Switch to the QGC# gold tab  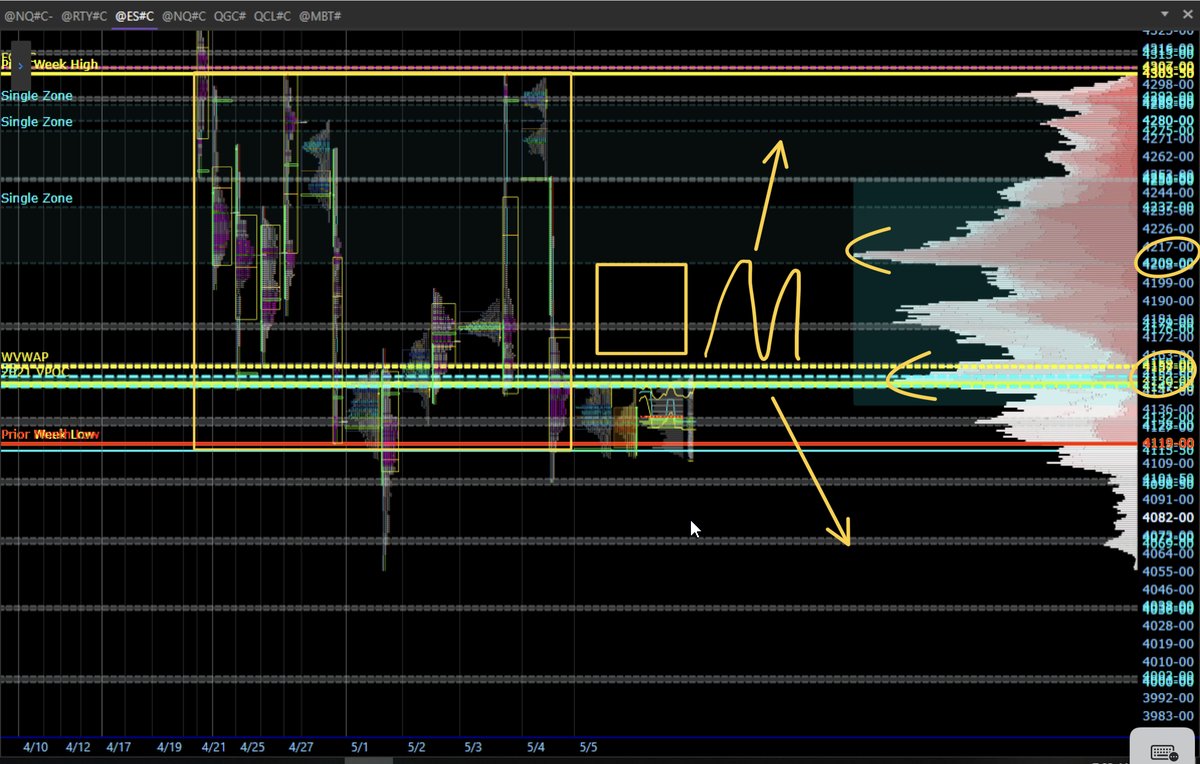[229, 17]
